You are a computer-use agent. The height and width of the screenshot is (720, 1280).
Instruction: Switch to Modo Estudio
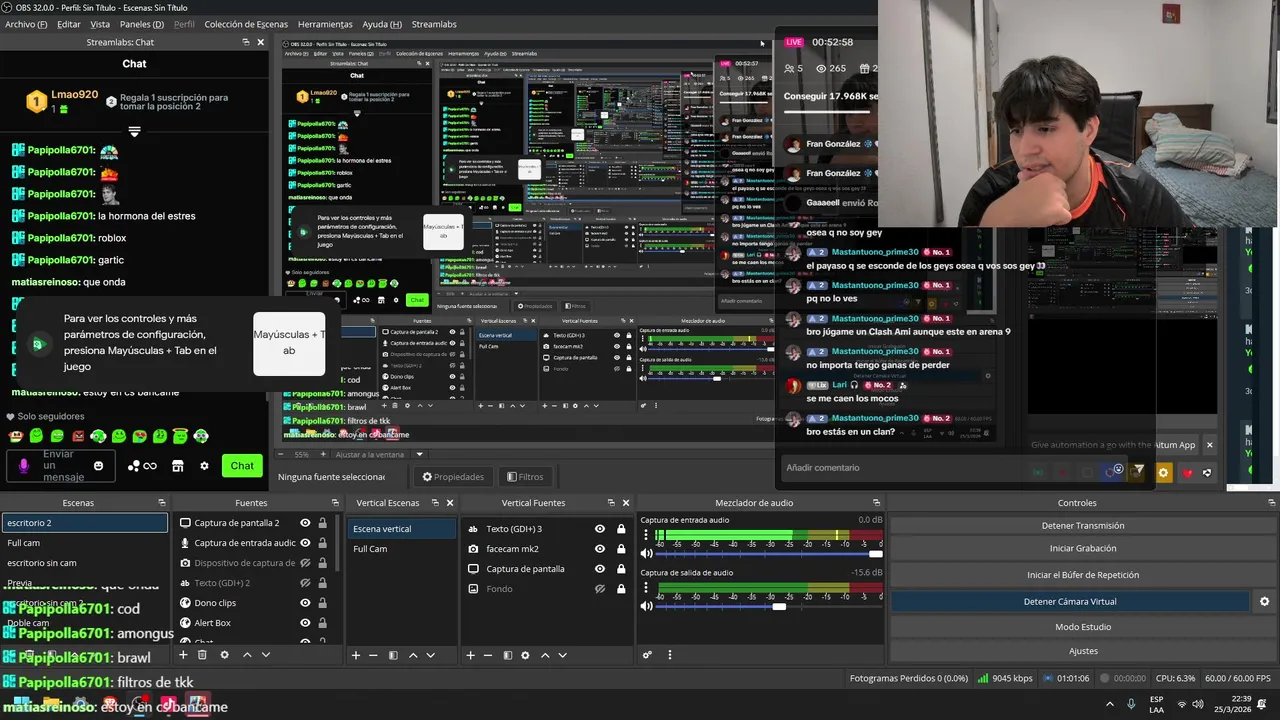coord(1082,627)
